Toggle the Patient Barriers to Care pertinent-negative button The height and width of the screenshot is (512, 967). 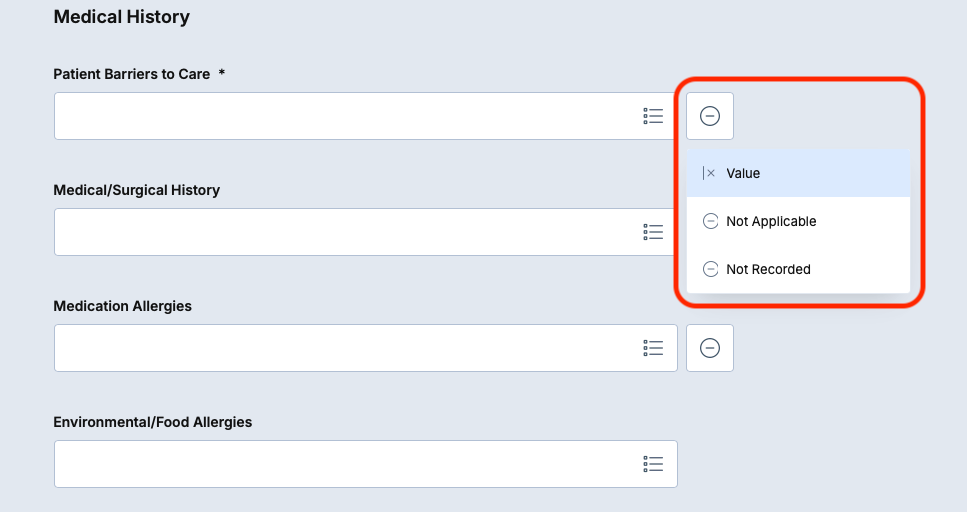[710, 116]
